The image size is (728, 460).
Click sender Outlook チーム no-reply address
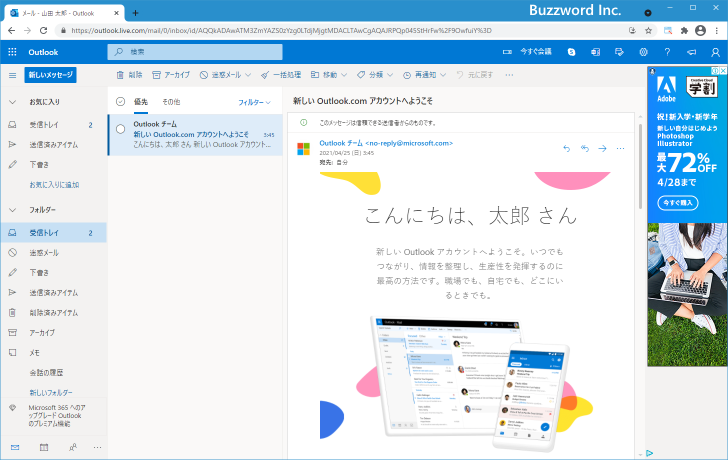point(386,143)
